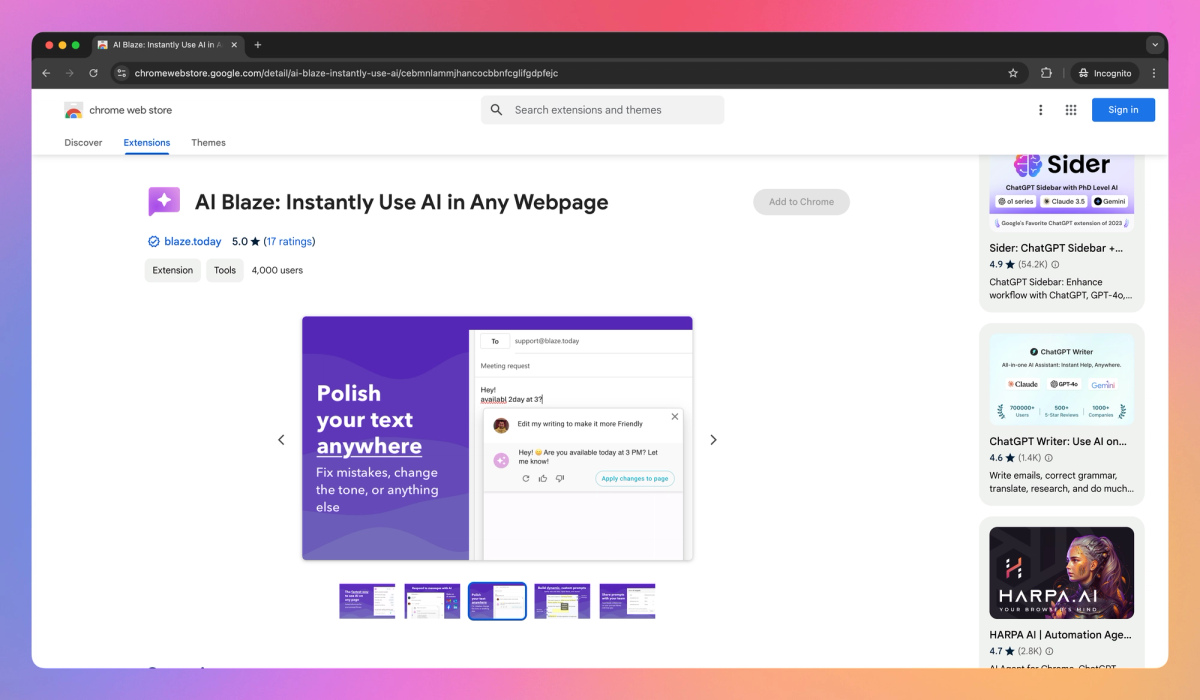This screenshot has height=700, width=1200.
Task: Open HARPA AI | Automation Agent title
Action: point(1060,634)
